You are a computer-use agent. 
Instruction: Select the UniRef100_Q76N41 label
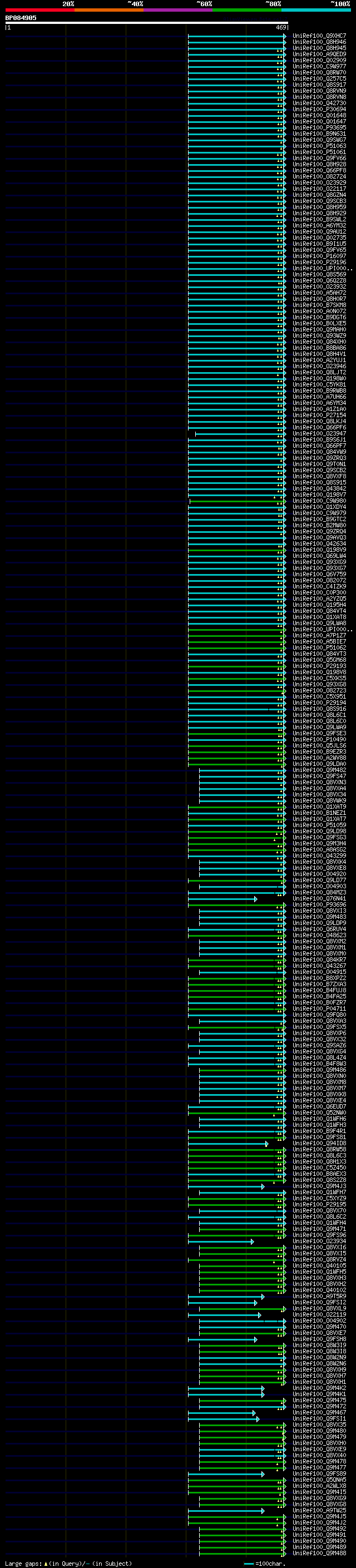pos(319,898)
